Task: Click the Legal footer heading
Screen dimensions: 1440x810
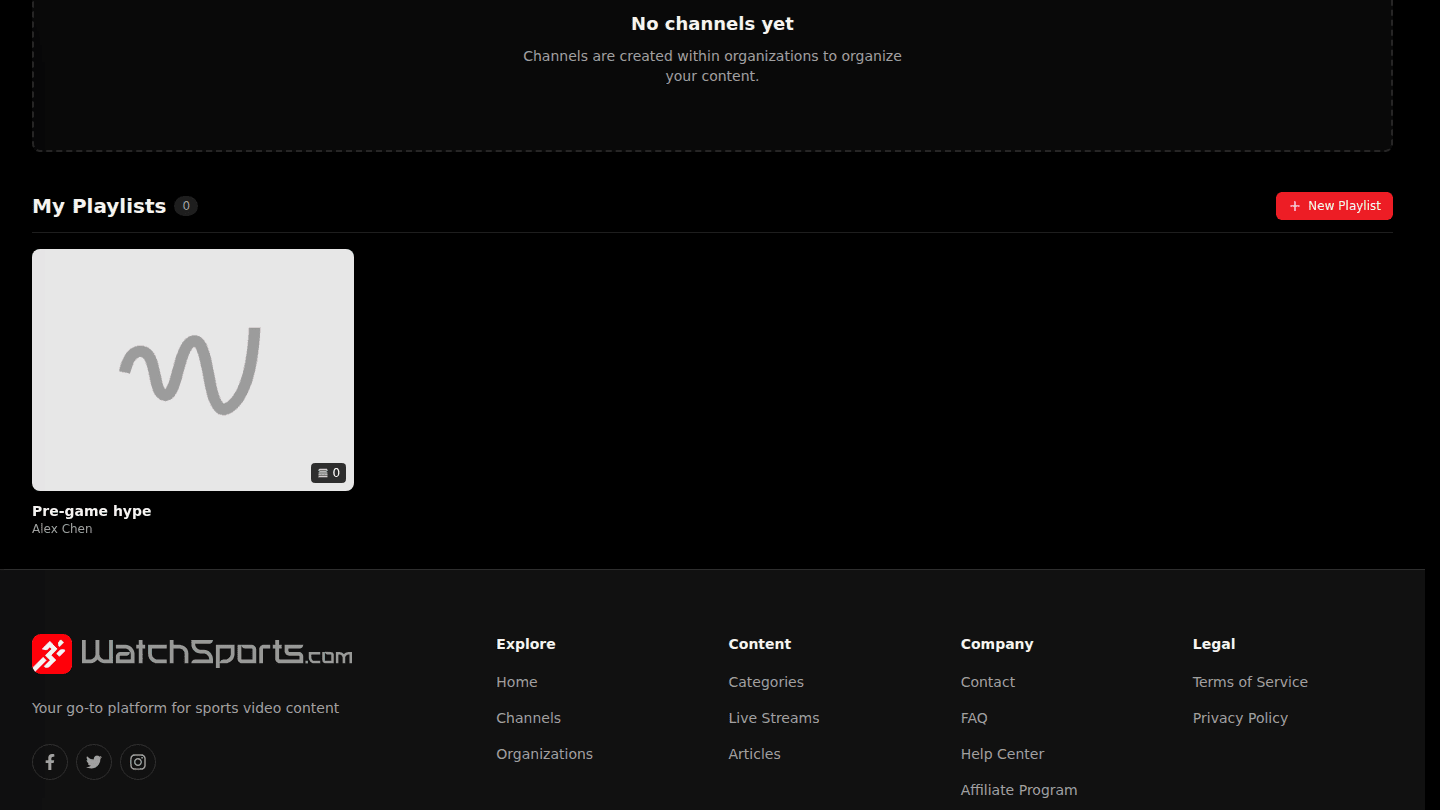Action: [x=1214, y=644]
